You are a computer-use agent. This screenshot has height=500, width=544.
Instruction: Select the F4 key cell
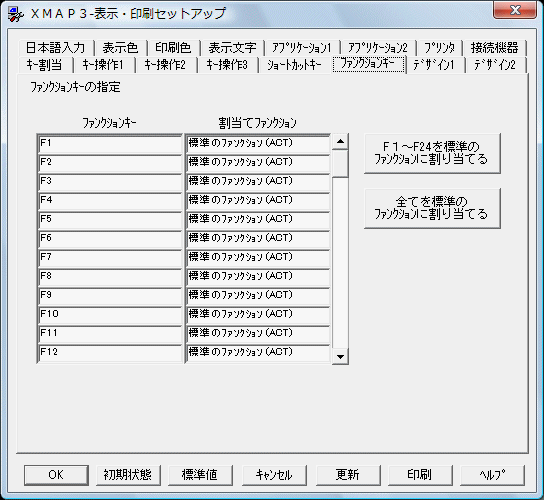[110, 201]
